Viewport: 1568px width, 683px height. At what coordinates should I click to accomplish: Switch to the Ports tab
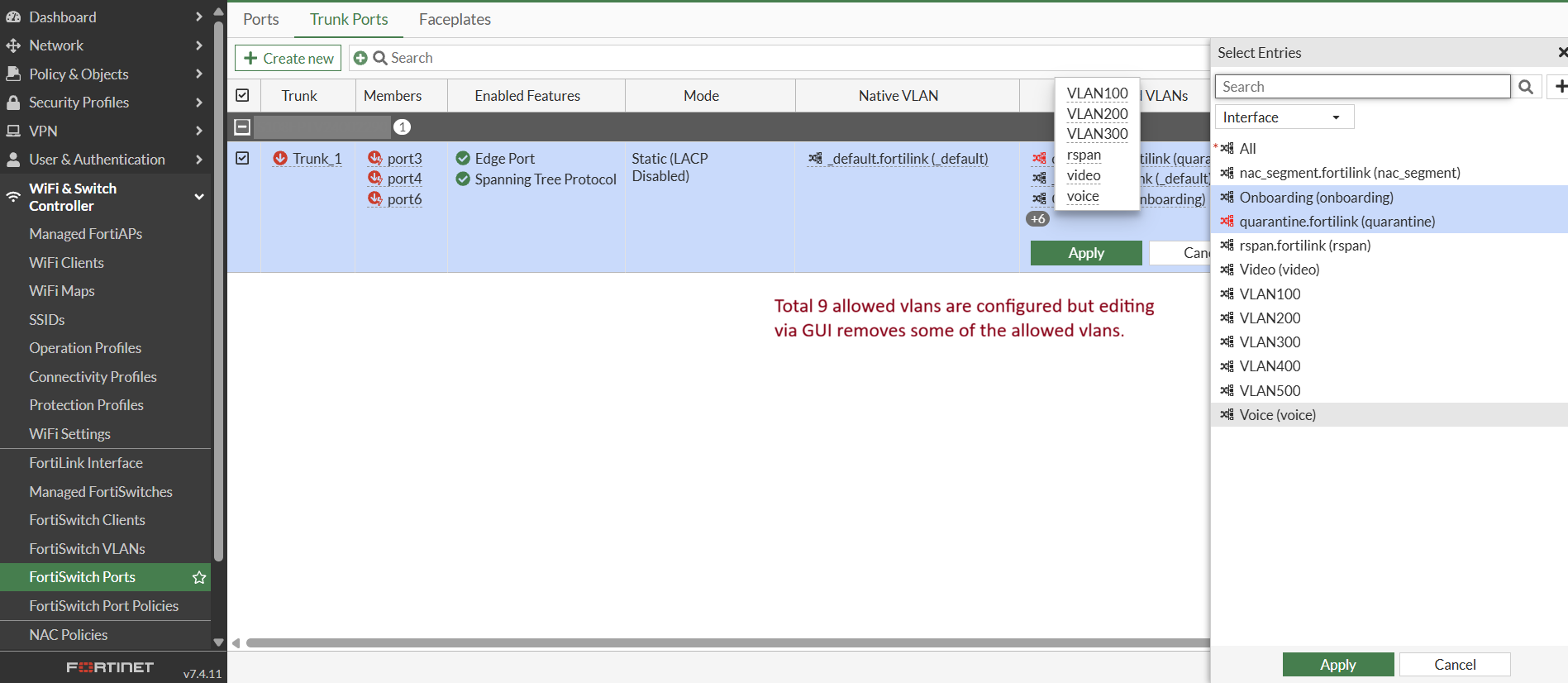[x=261, y=19]
